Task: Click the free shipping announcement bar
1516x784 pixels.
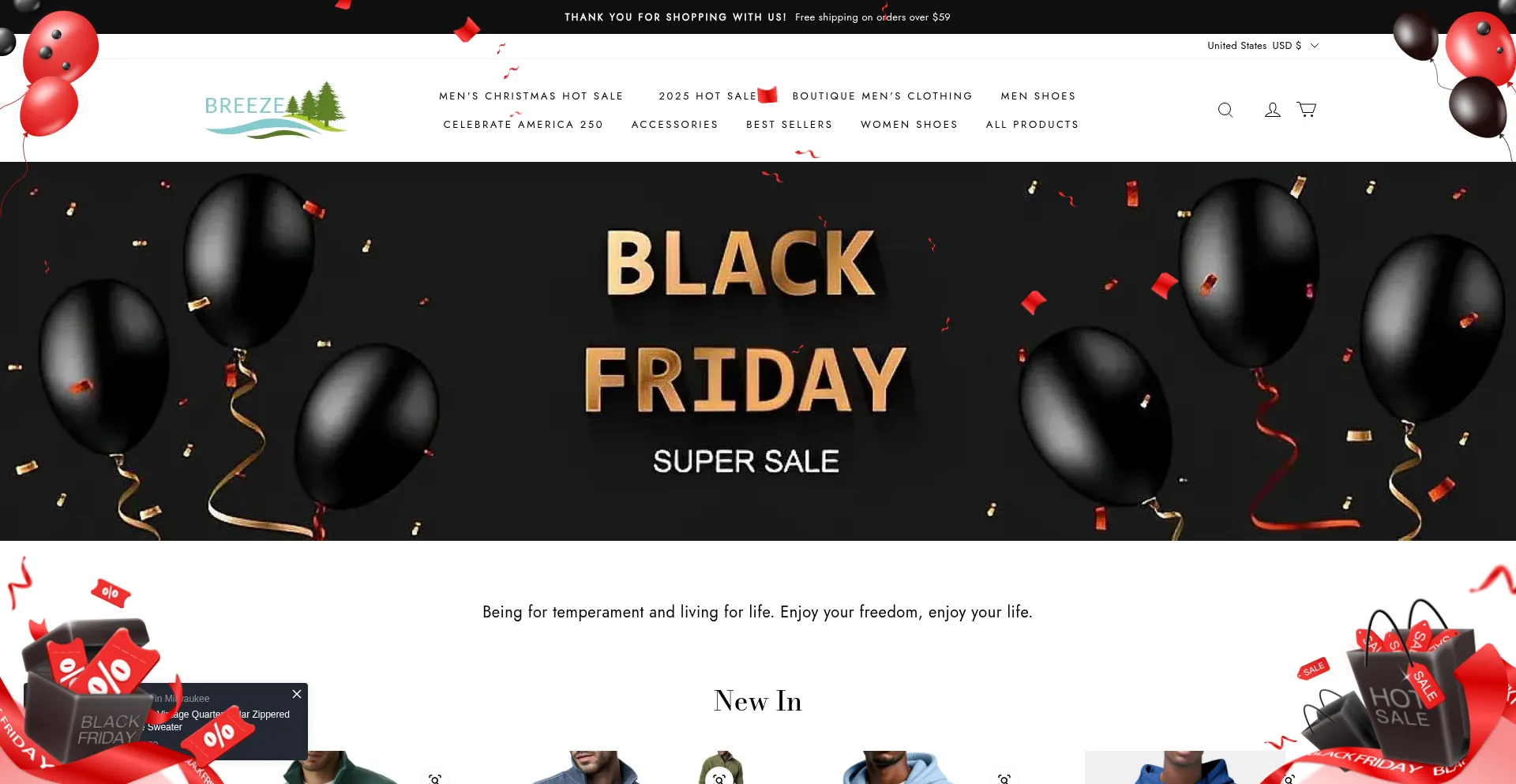Action: click(758, 17)
